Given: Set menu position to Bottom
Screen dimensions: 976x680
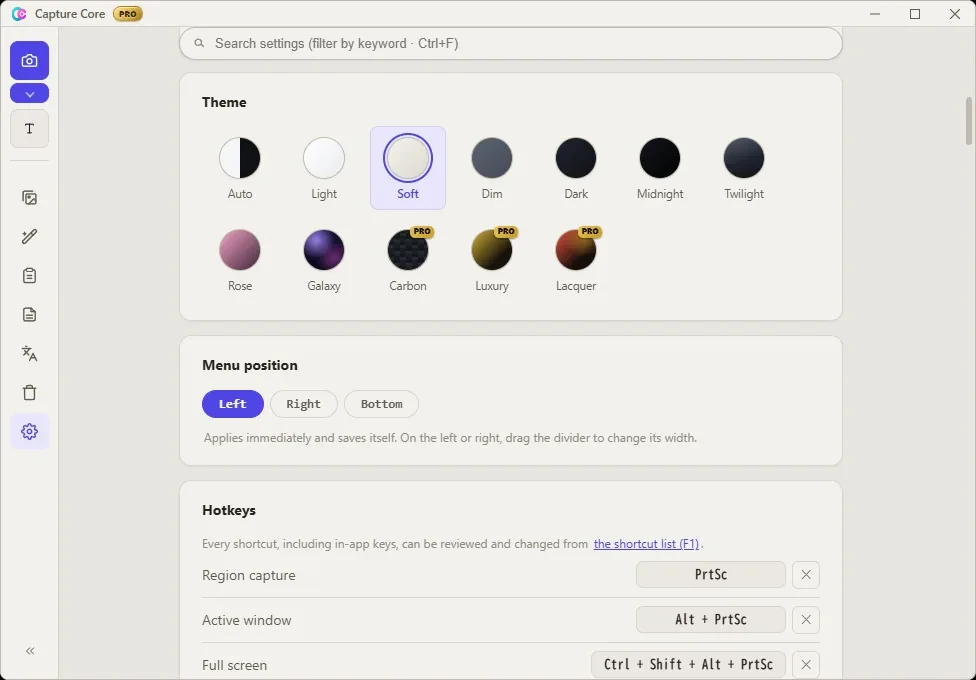Looking at the screenshot, I should [x=382, y=404].
